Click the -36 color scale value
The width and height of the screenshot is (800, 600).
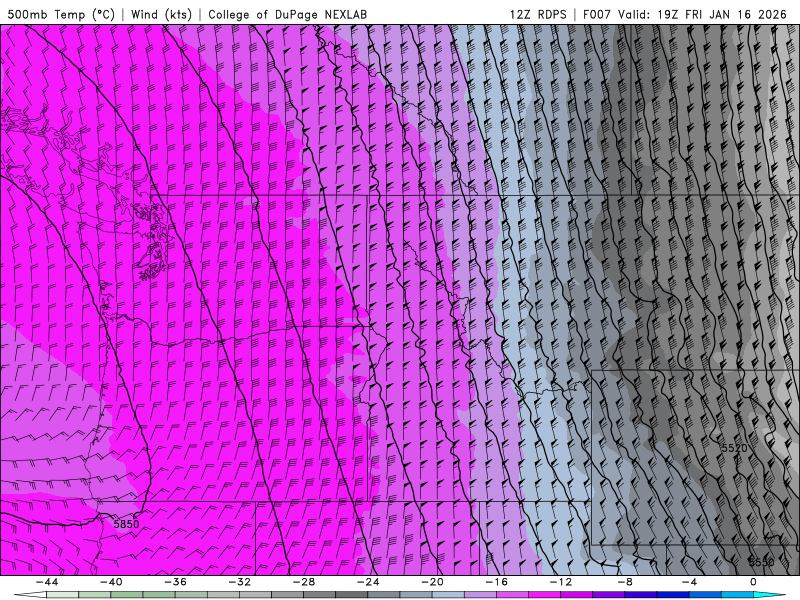pyautogui.click(x=175, y=582)
